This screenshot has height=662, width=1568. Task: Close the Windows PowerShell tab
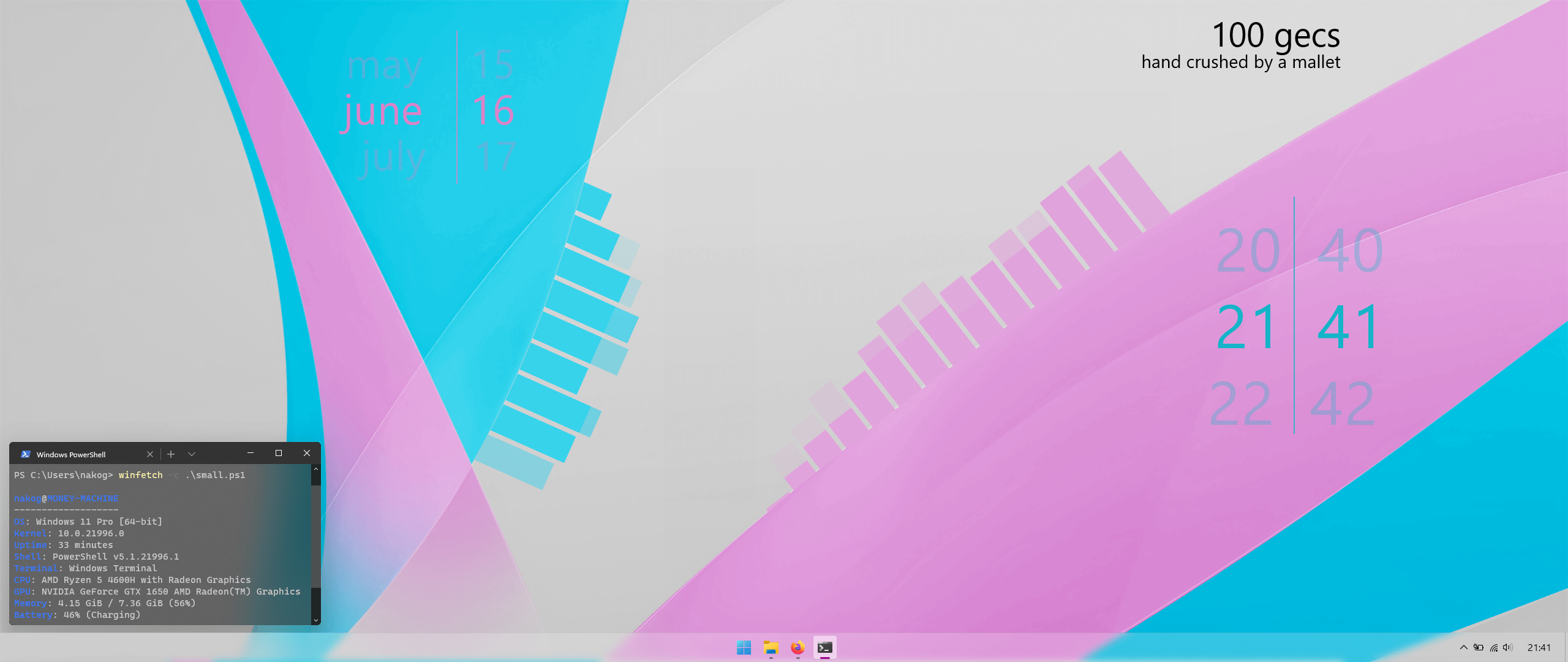tap(150, 454)
